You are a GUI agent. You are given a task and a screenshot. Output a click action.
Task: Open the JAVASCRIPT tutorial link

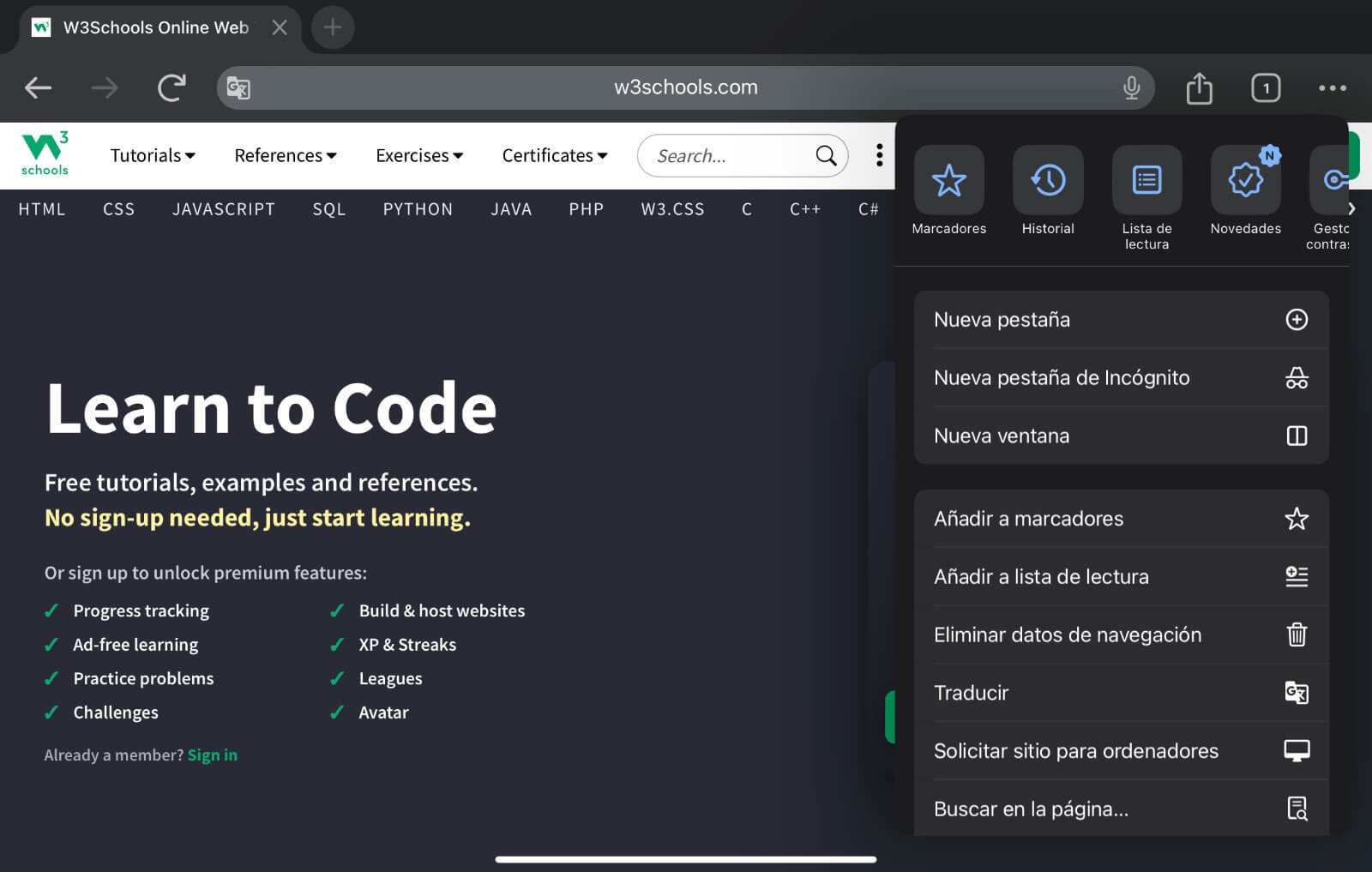224,209
